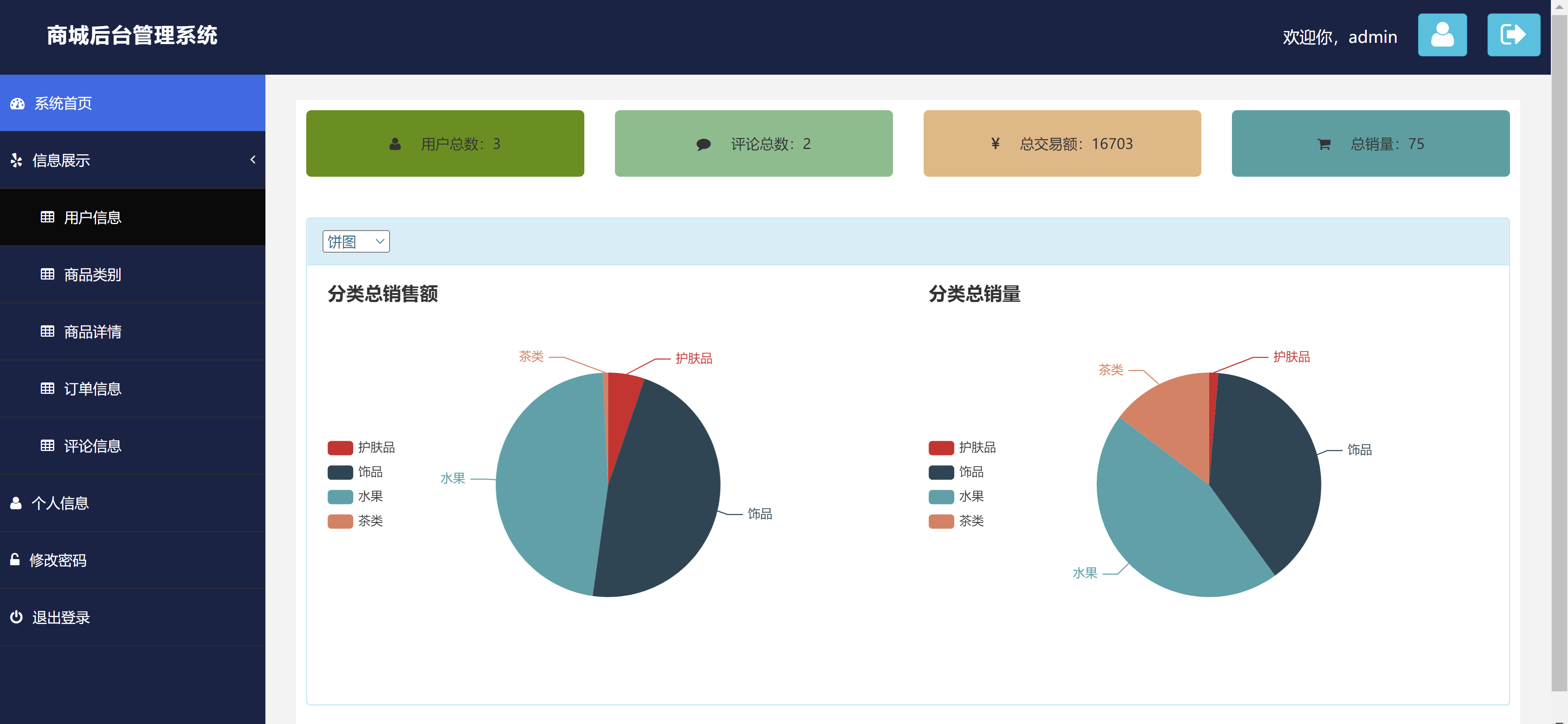The image size is (1568, 724).
Task: Select the 用户信息 table icon in sidebar
Action: (47, 217)
